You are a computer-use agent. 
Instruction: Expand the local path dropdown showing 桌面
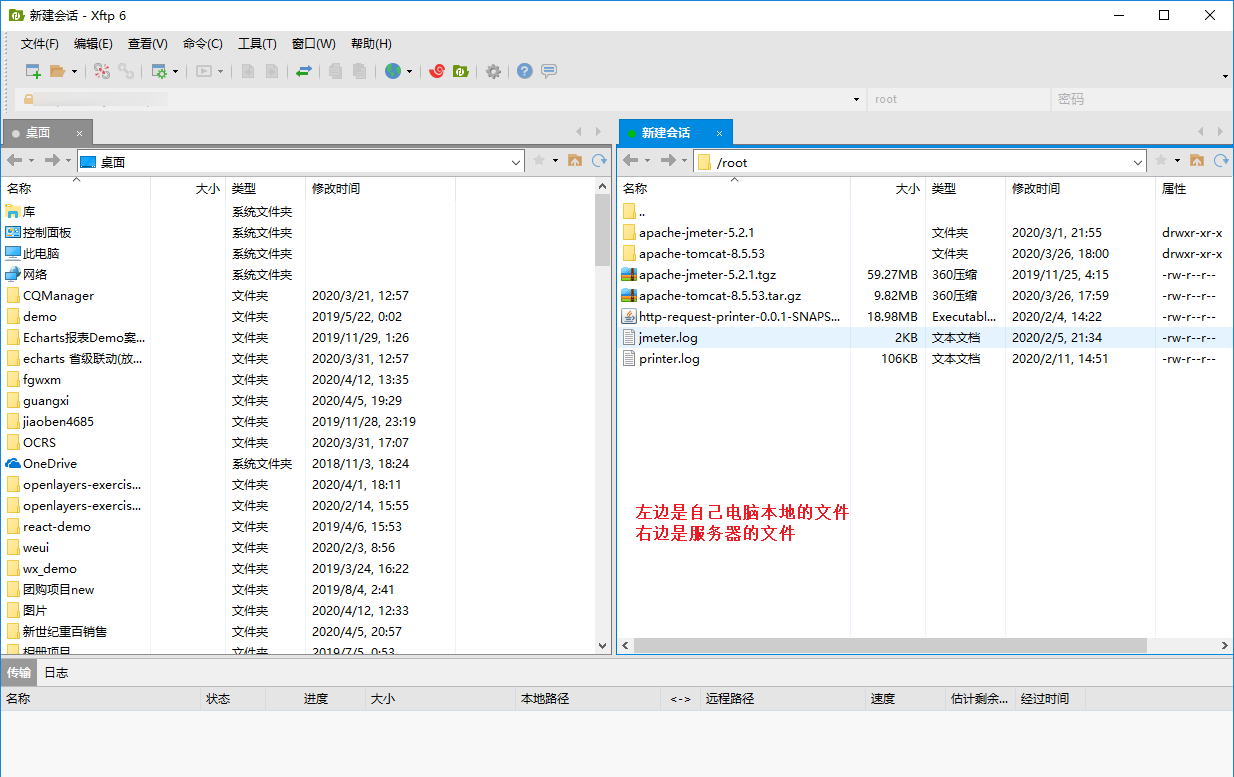point(515,160)
